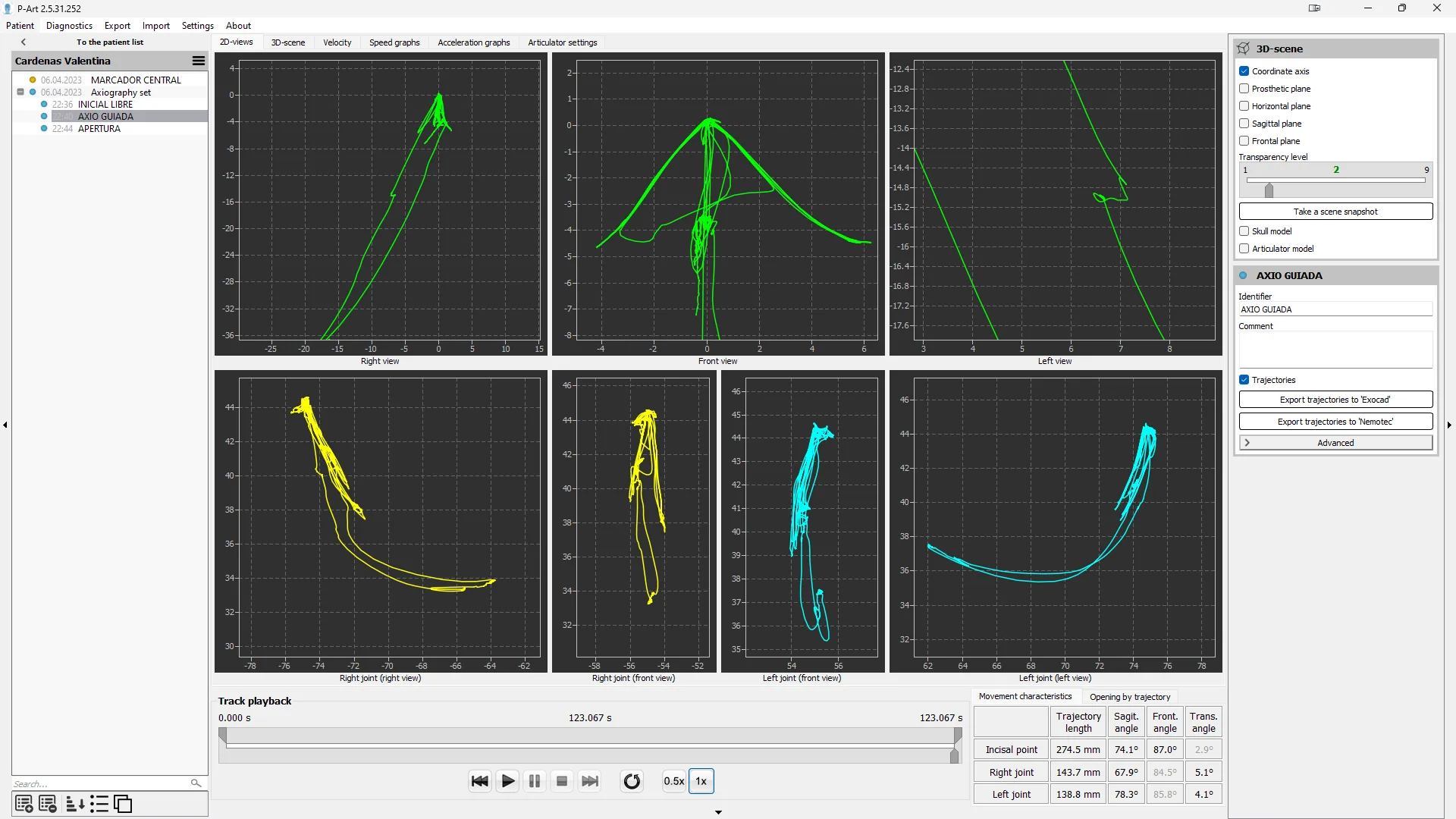Click the 3D-scene panel header icon
1456x819 pixels.
click(x=1244, y=49)
